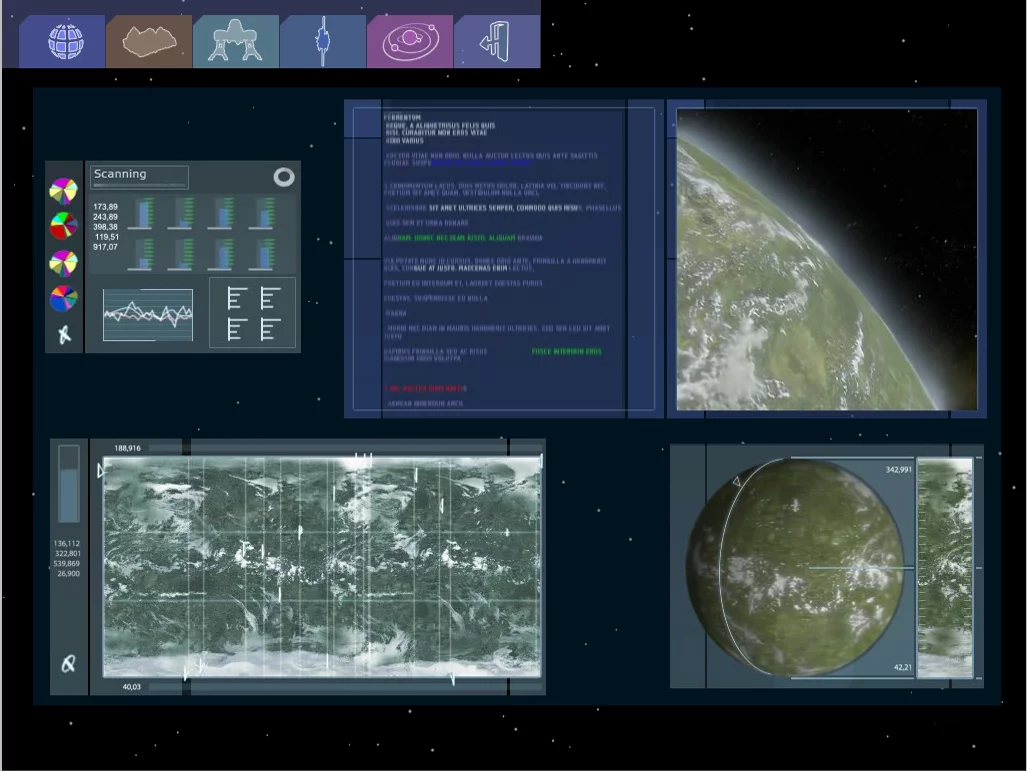The height and width of the screenshot is (771, 1027).
Task: Click the reading 26,900
Action: [69, 574]
